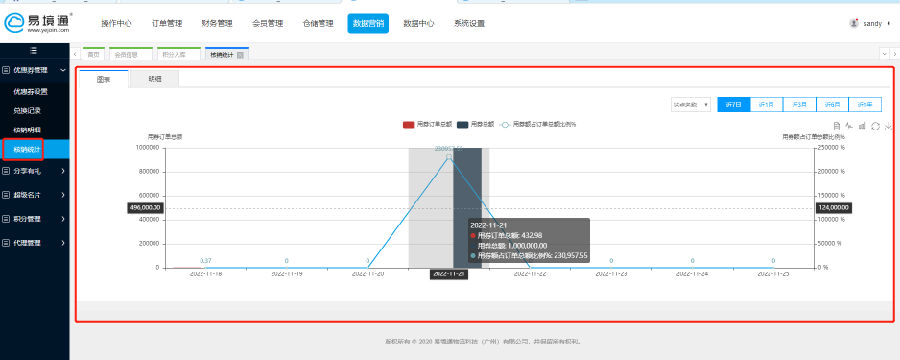
Task: Open the dropdown arrow beside sandy
Action: tap(889, 24)
